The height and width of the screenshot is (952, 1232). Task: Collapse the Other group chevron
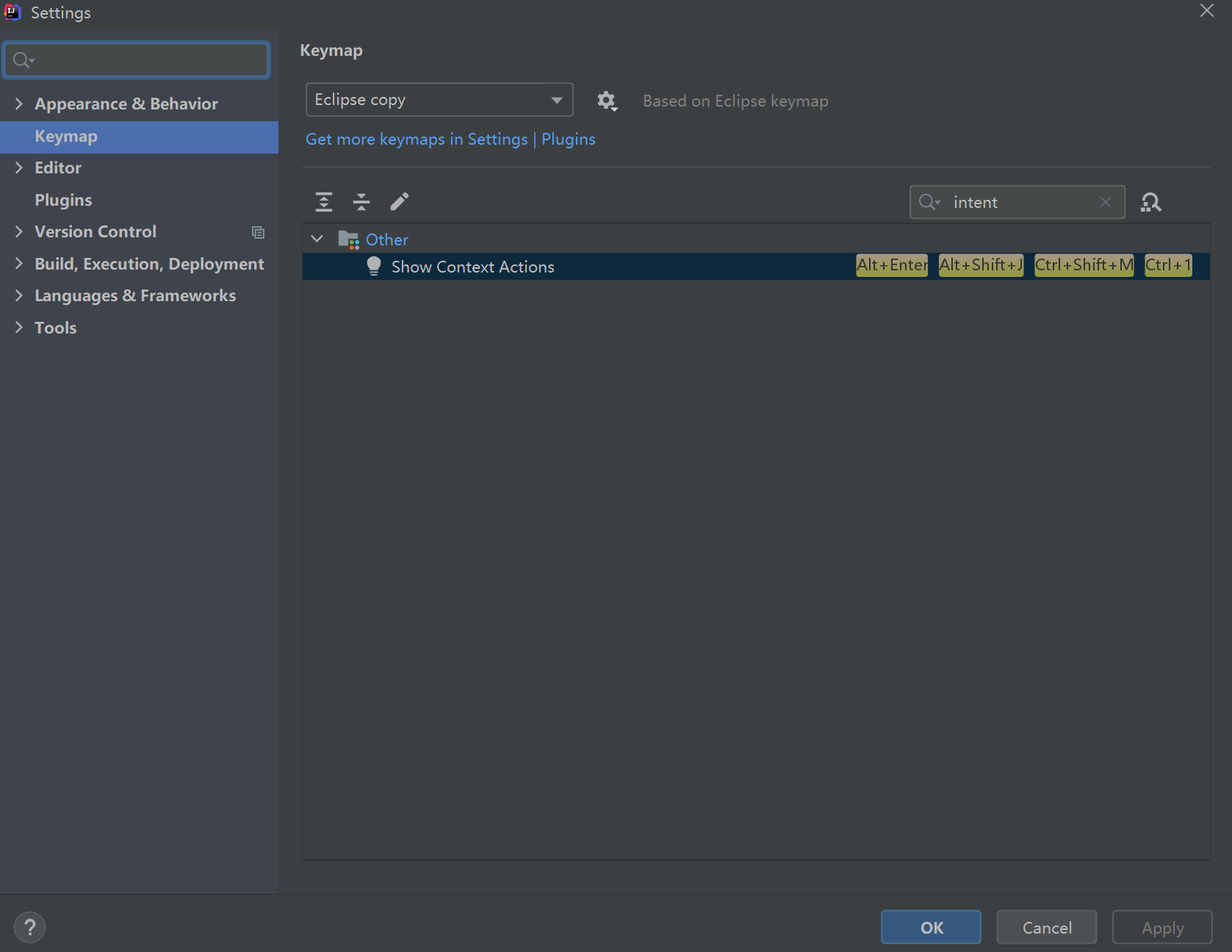click(x=317, y=239)
